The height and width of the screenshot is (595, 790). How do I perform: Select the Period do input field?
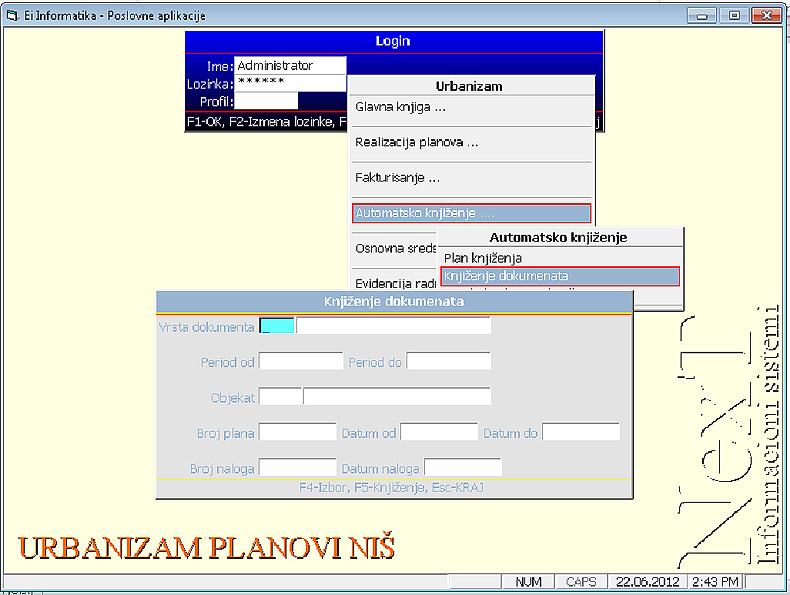pos(448,361)
